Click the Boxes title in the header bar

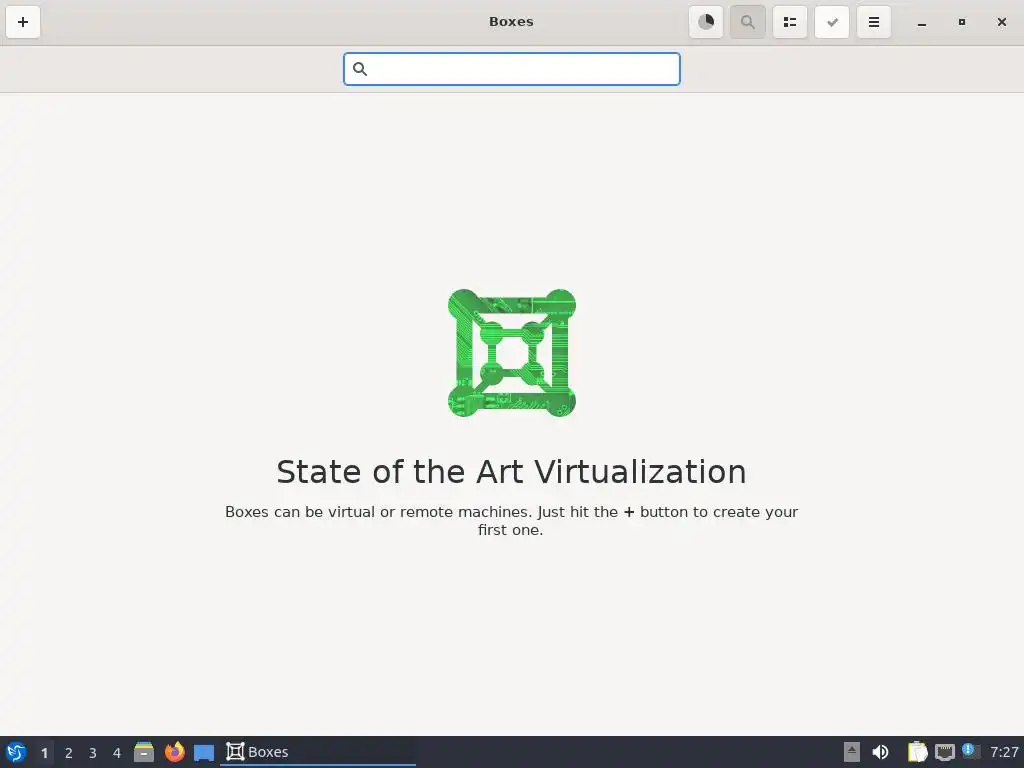pyautogui.click(x=511, y=22)
